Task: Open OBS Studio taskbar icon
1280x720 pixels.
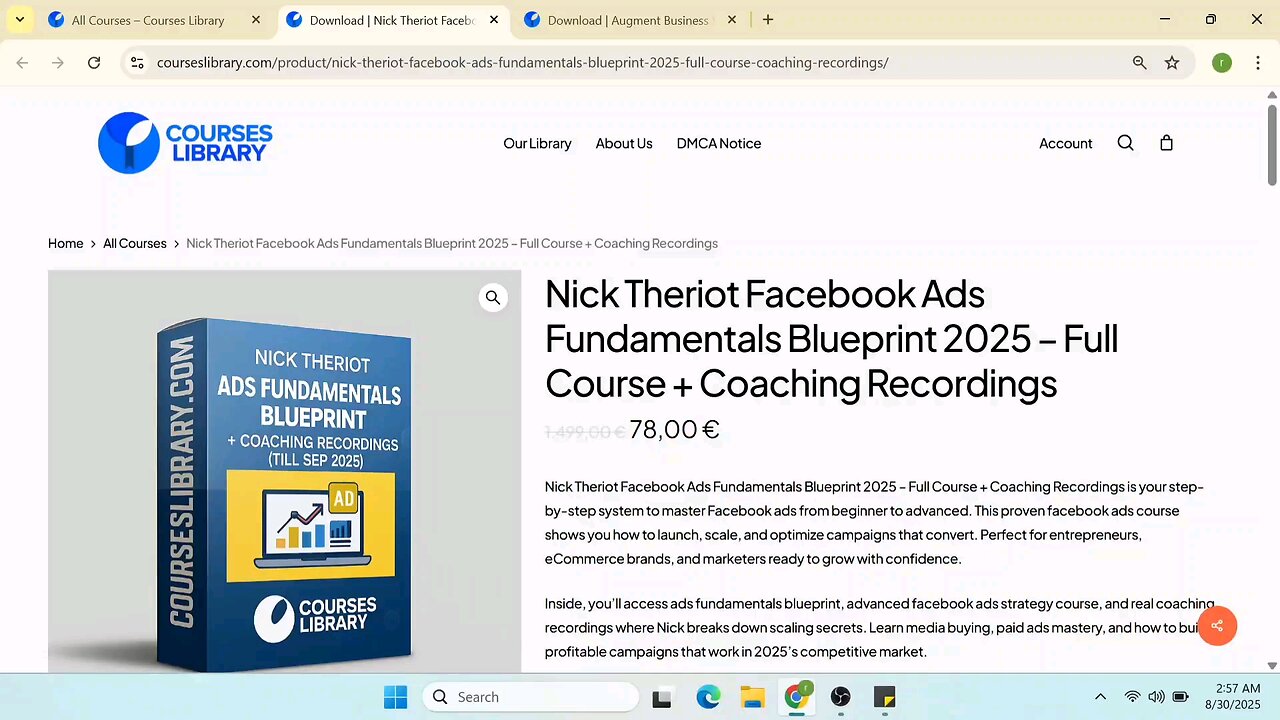Action: pos(841,697)
